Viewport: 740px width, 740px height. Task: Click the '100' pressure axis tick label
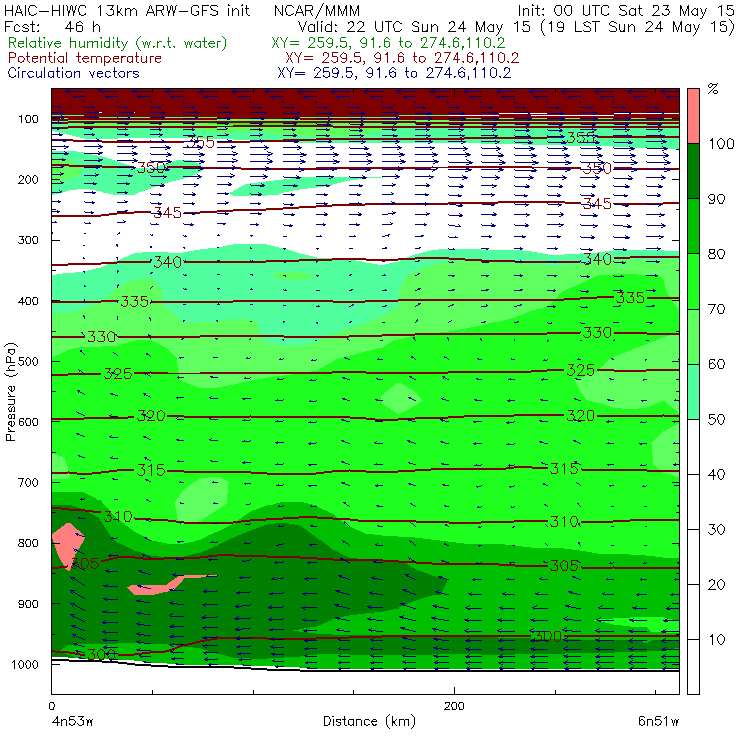[28, 119]
